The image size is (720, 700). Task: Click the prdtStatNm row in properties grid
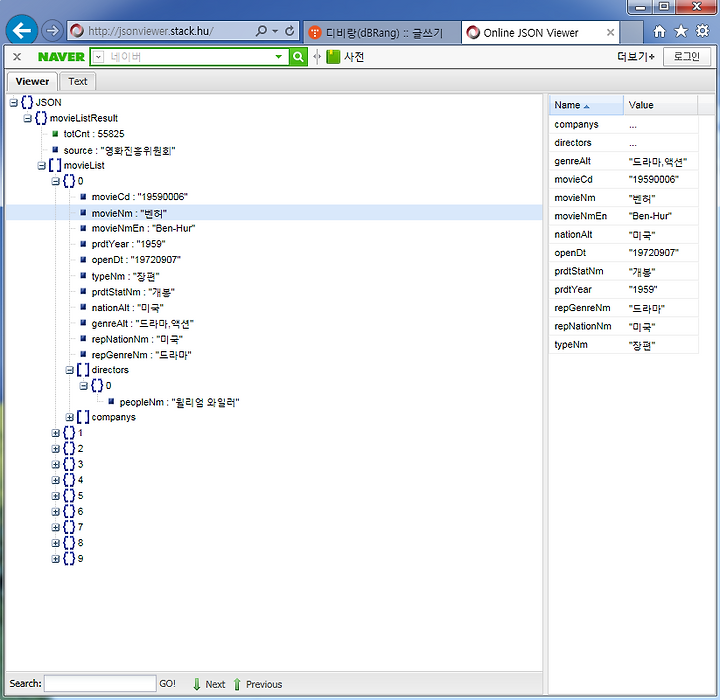pos(624,271)
